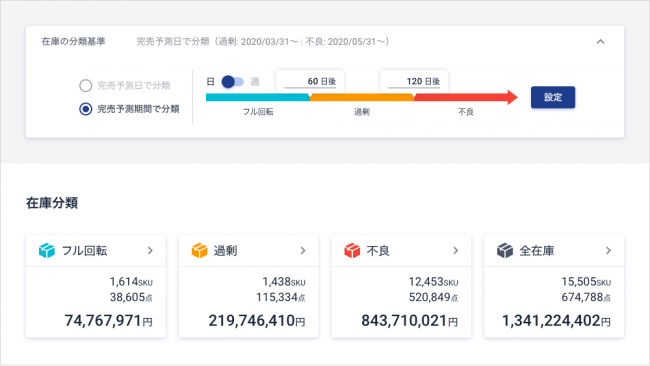The height and width of the screenshot is (366, 650).
Task: Click the 1,341,224,402円 total amount
Action: (x=556, y=320)
